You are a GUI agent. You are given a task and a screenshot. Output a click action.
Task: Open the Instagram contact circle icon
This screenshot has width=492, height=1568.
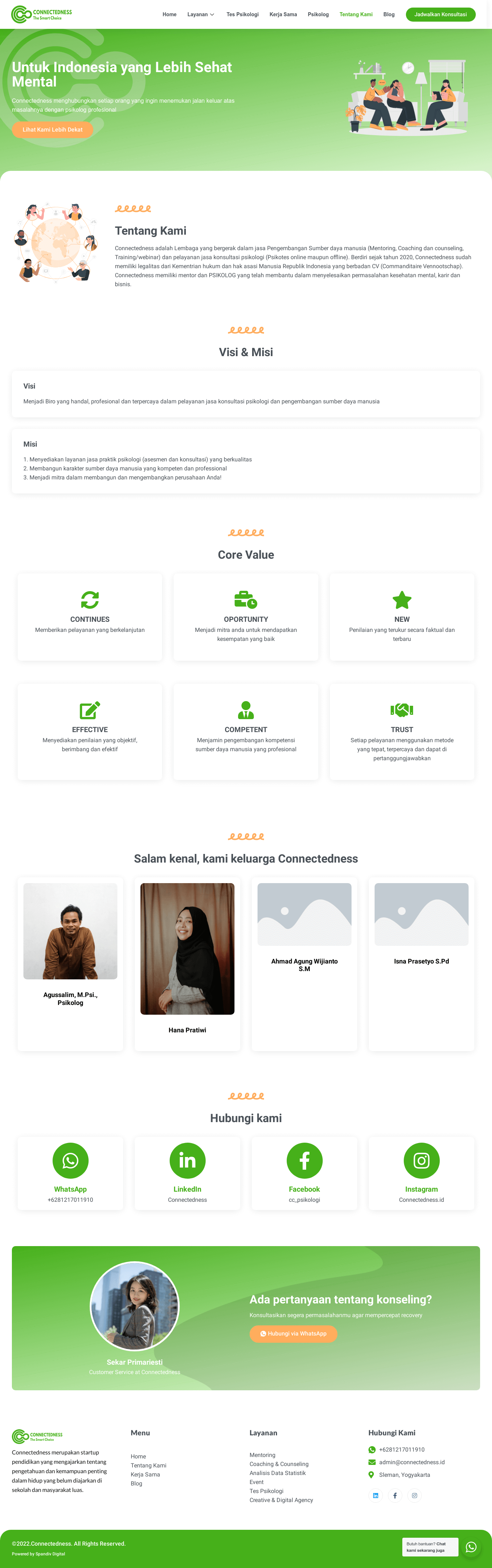pos(421,1160)
